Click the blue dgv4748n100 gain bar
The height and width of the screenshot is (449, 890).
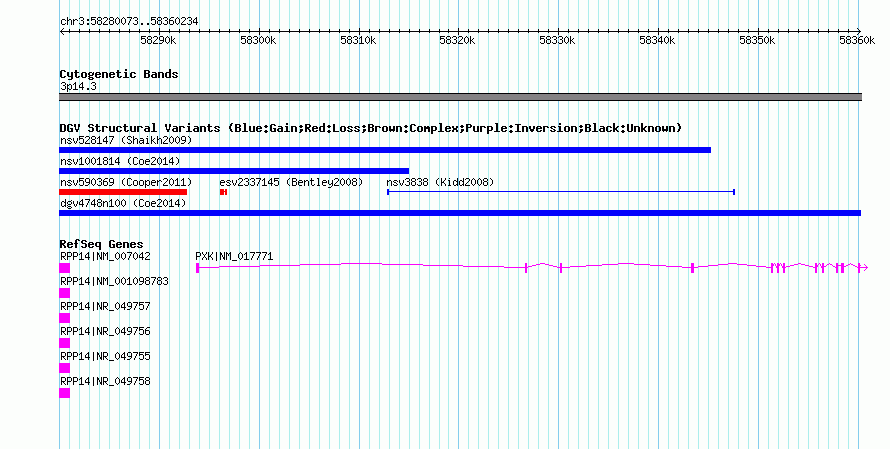click(460, 213)
